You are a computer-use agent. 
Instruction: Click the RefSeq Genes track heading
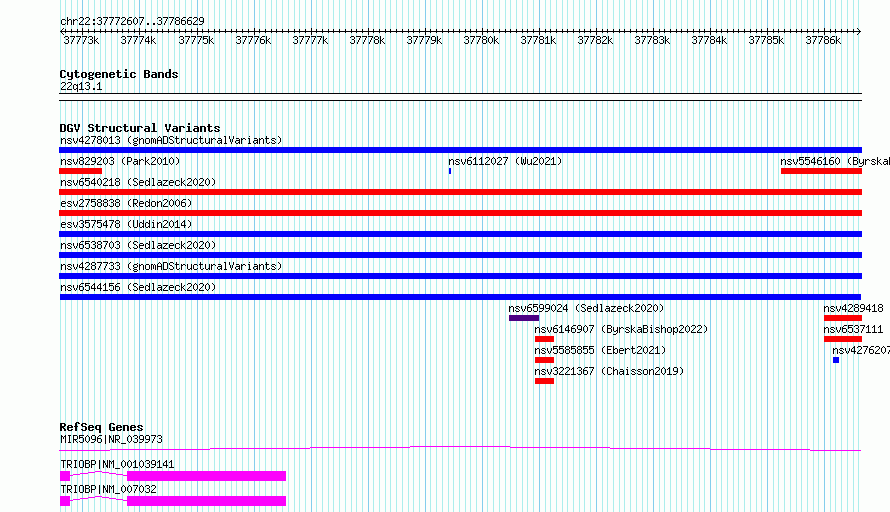click(x=101, y=427)
